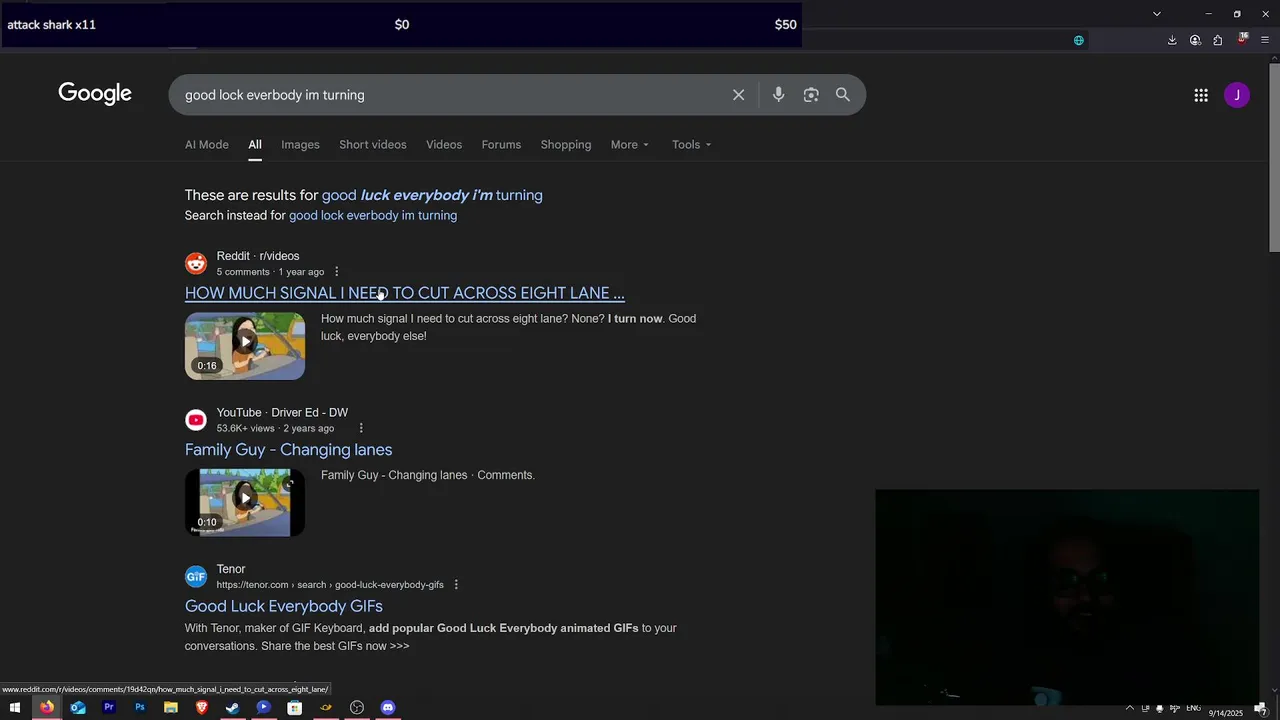Start voice search with microphone icon
The width and height of the screenshot is (1280, 720).
(778, 95)
